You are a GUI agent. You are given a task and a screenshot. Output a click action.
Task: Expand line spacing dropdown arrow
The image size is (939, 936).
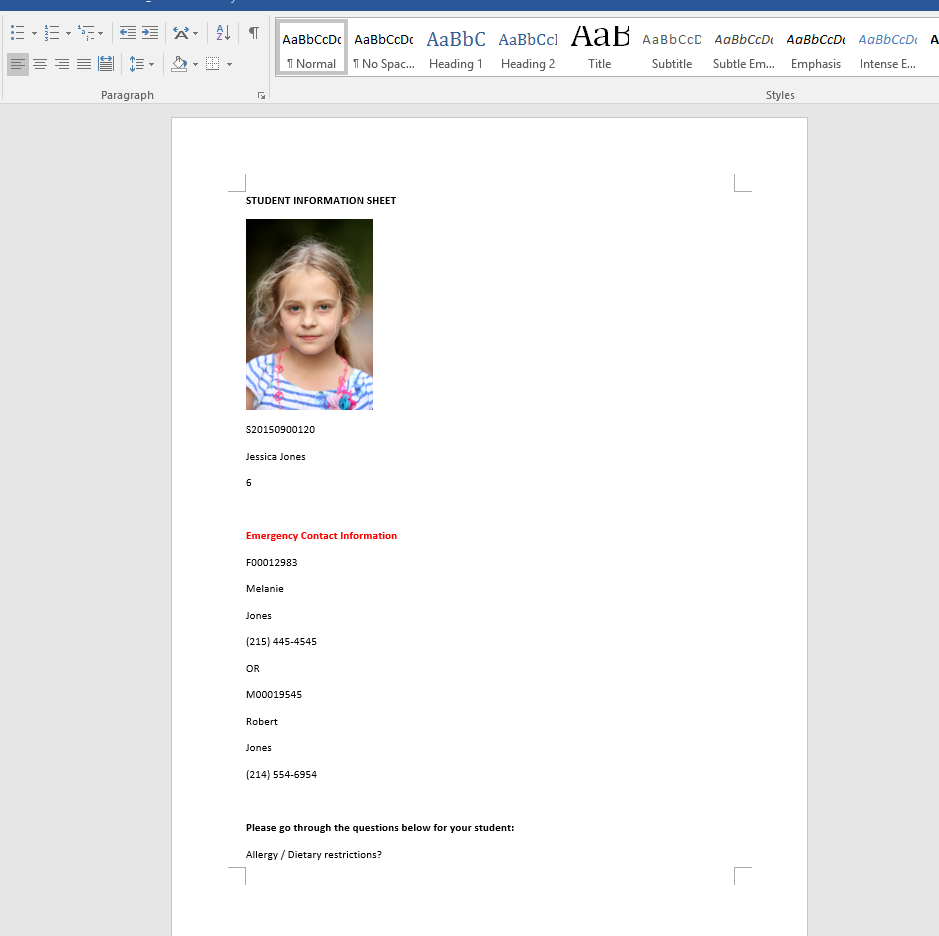pyautogui.click(x=152, y=64)
